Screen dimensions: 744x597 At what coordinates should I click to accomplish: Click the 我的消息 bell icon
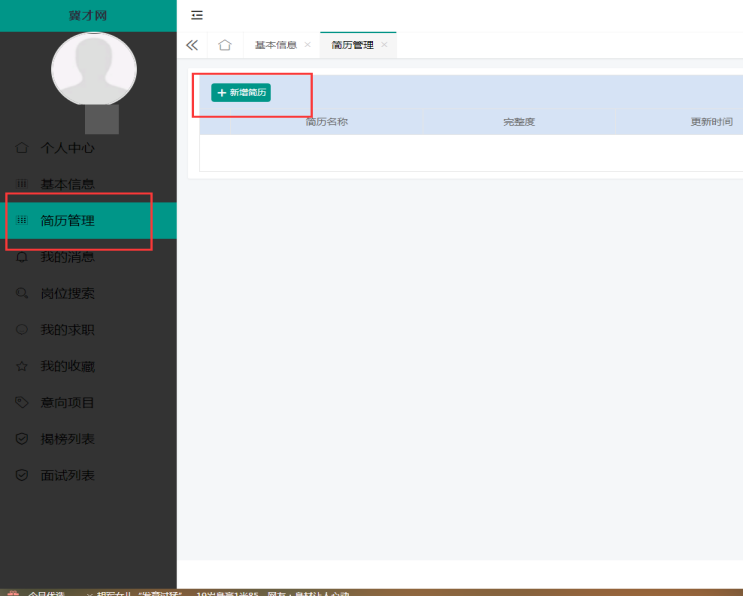click(22, 257)
